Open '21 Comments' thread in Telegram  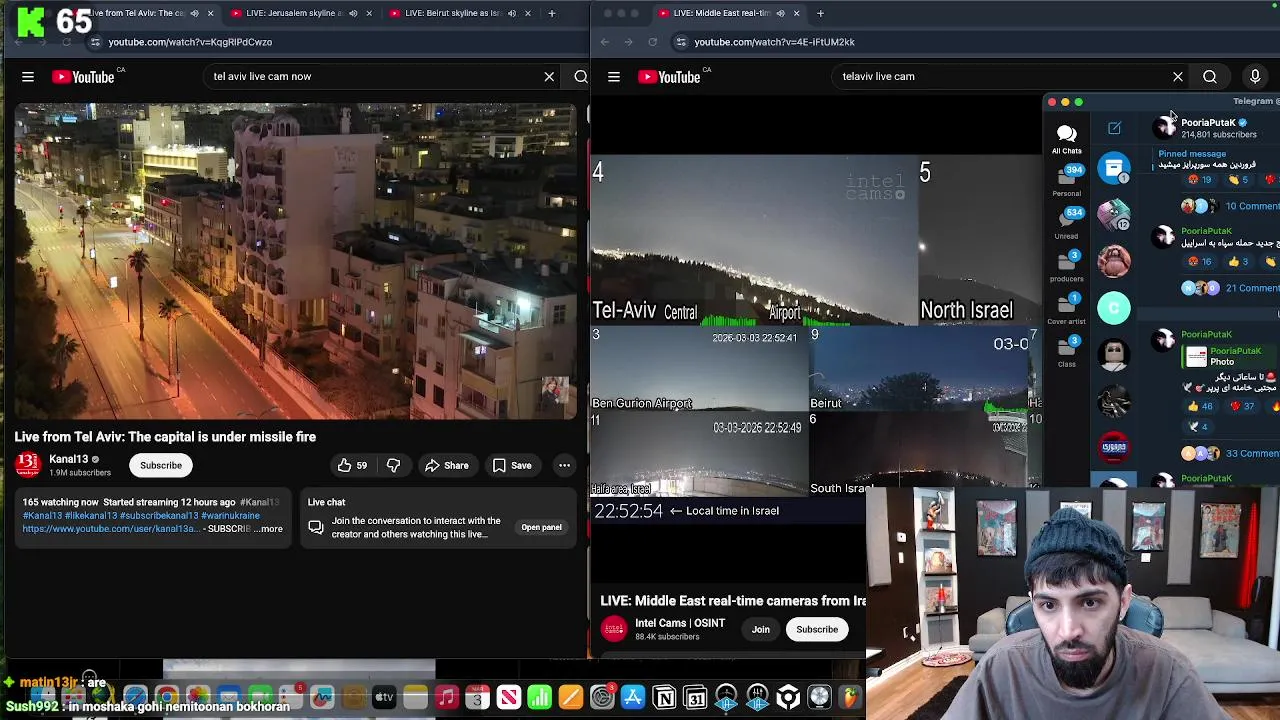1252,288
